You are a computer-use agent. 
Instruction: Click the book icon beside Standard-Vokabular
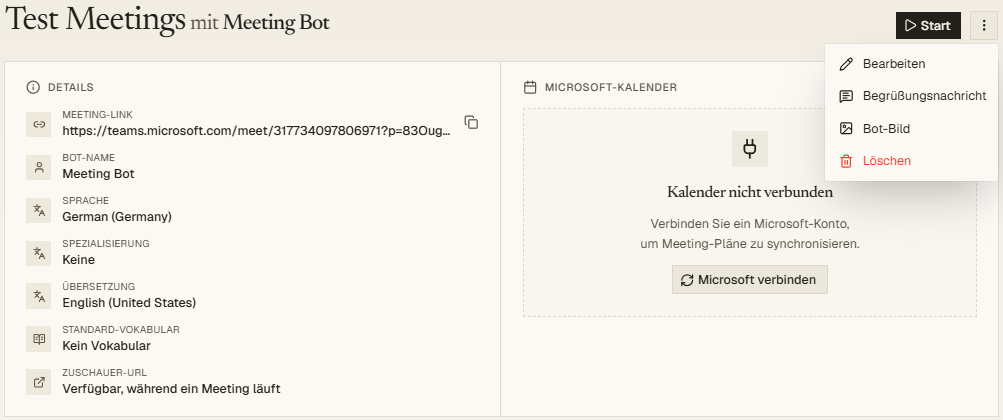pos(38,339)
